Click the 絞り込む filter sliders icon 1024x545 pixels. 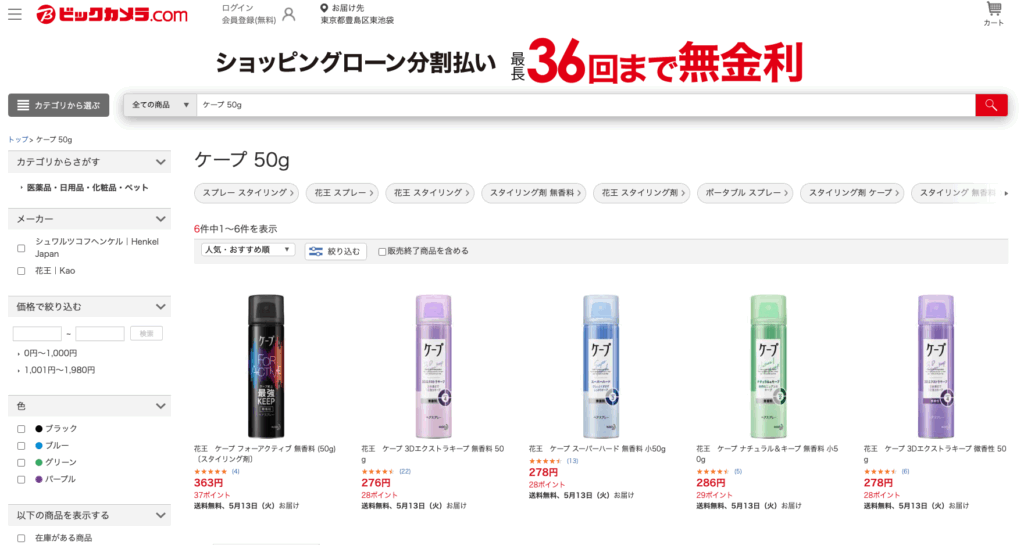click(x=316, y=251)
